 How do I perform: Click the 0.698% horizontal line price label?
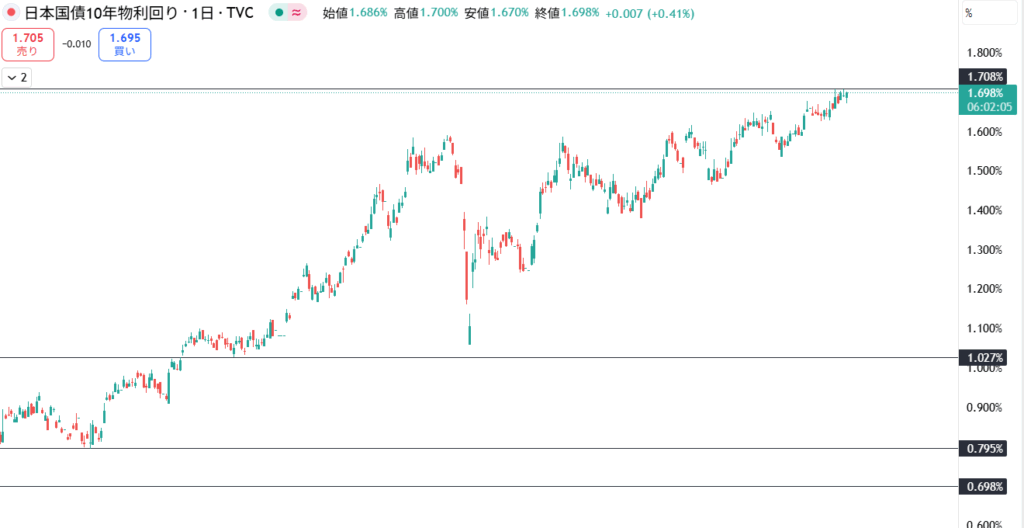[985, 487]
